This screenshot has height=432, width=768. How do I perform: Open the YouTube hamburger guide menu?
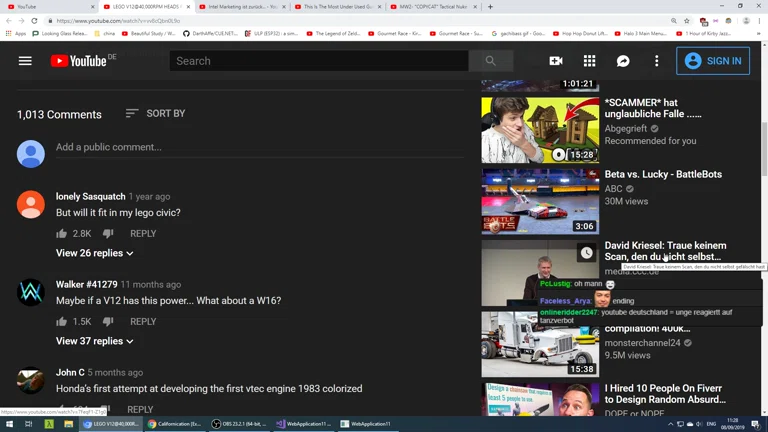click(25, 61)
